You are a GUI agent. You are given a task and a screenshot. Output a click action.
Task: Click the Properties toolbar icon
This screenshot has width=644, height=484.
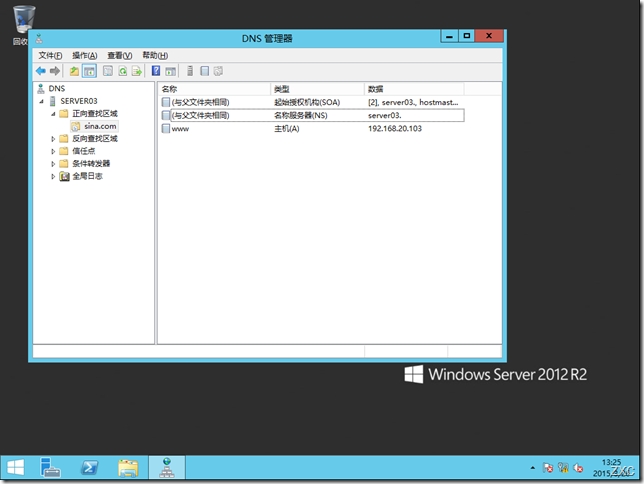click(x=108, y=71)
